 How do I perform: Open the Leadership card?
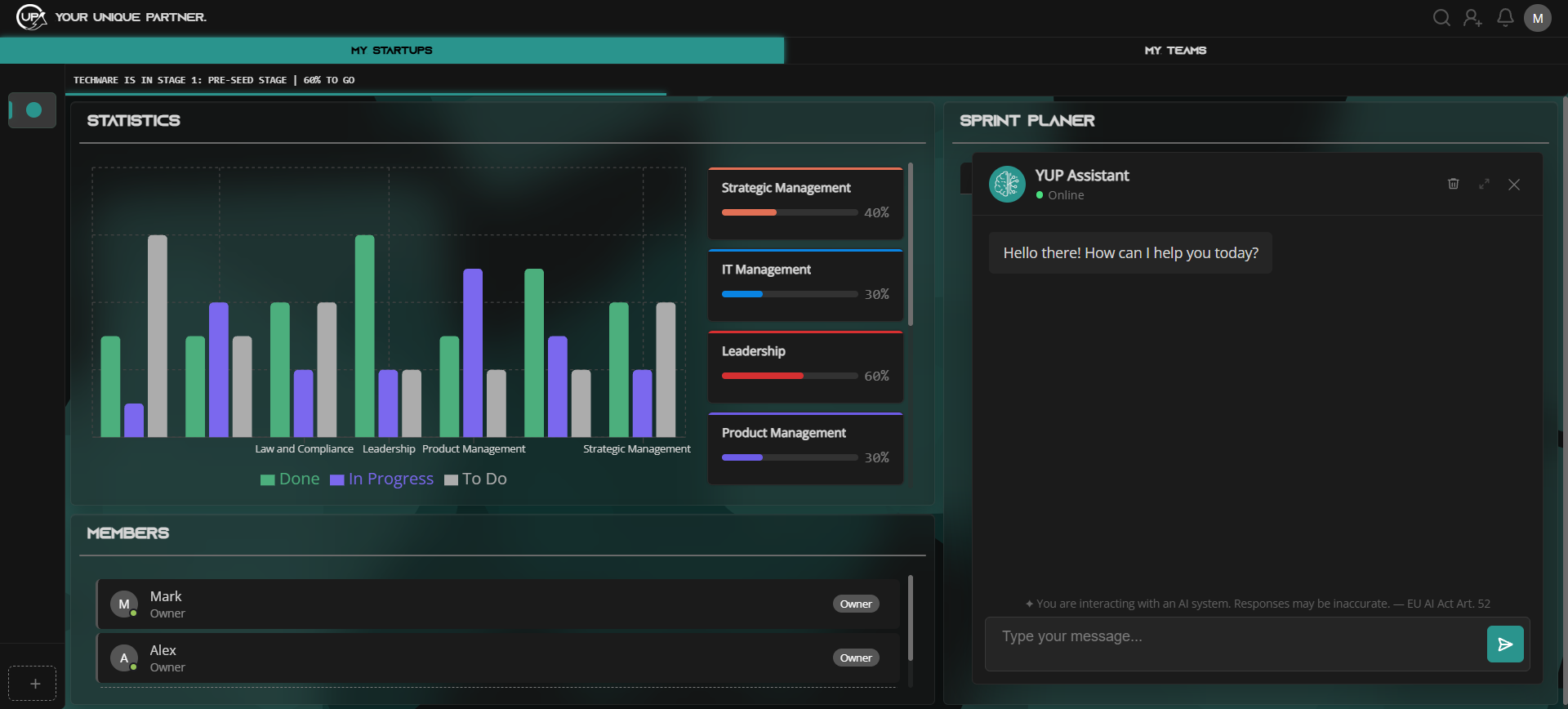(805, 367)
